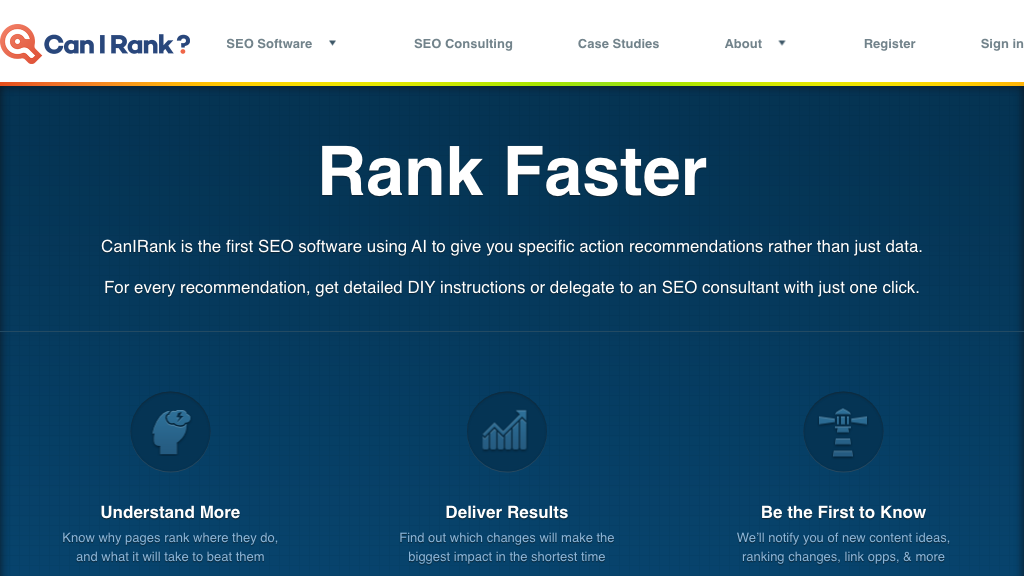Screen dimensions: 1024x576
Task: Click the Register link
Action: (x=889, y=44)
